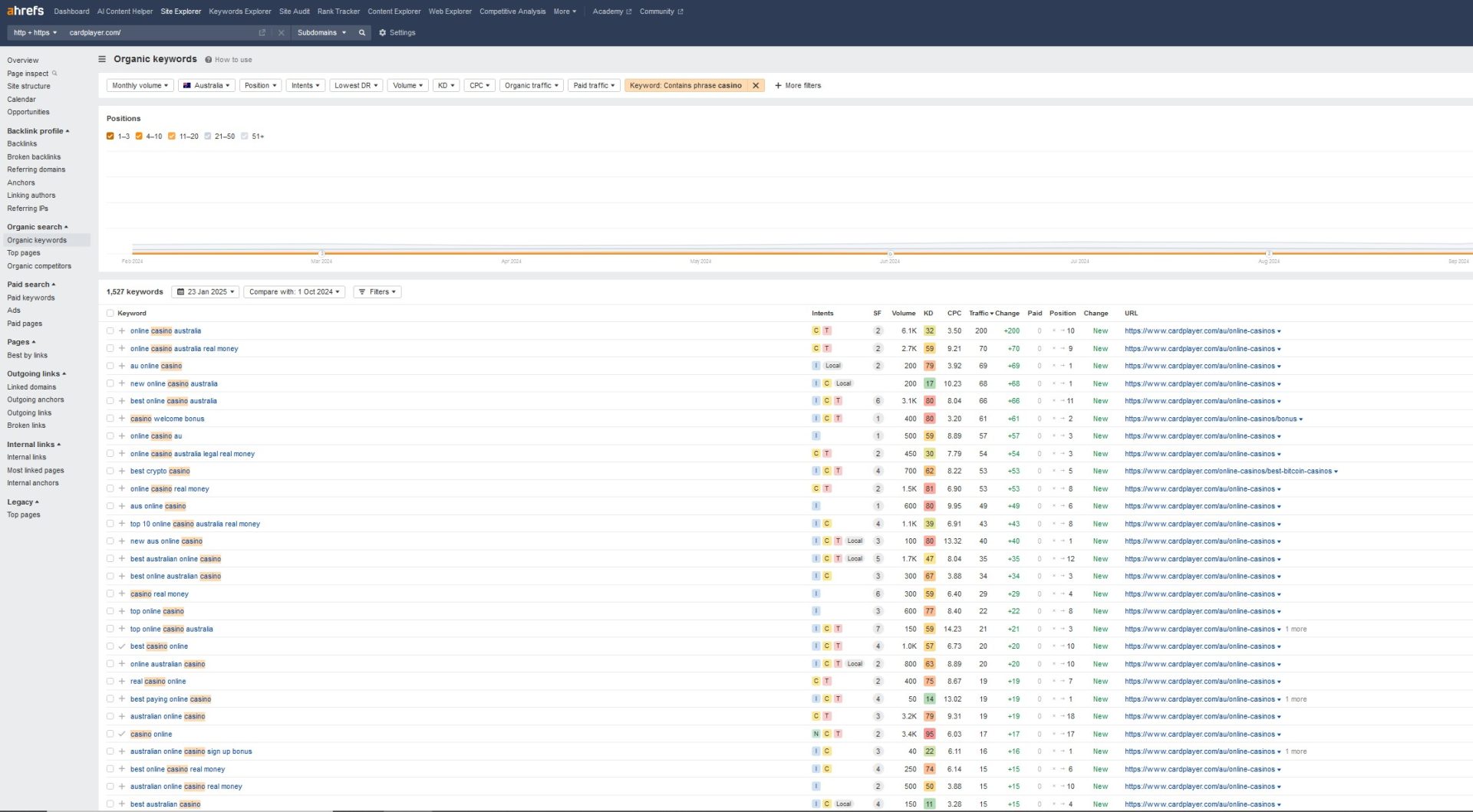Toggle the 11–20 positions checkbox
Screen dimensions: 1473x812
pyautogui.click(x=172, y=136)
